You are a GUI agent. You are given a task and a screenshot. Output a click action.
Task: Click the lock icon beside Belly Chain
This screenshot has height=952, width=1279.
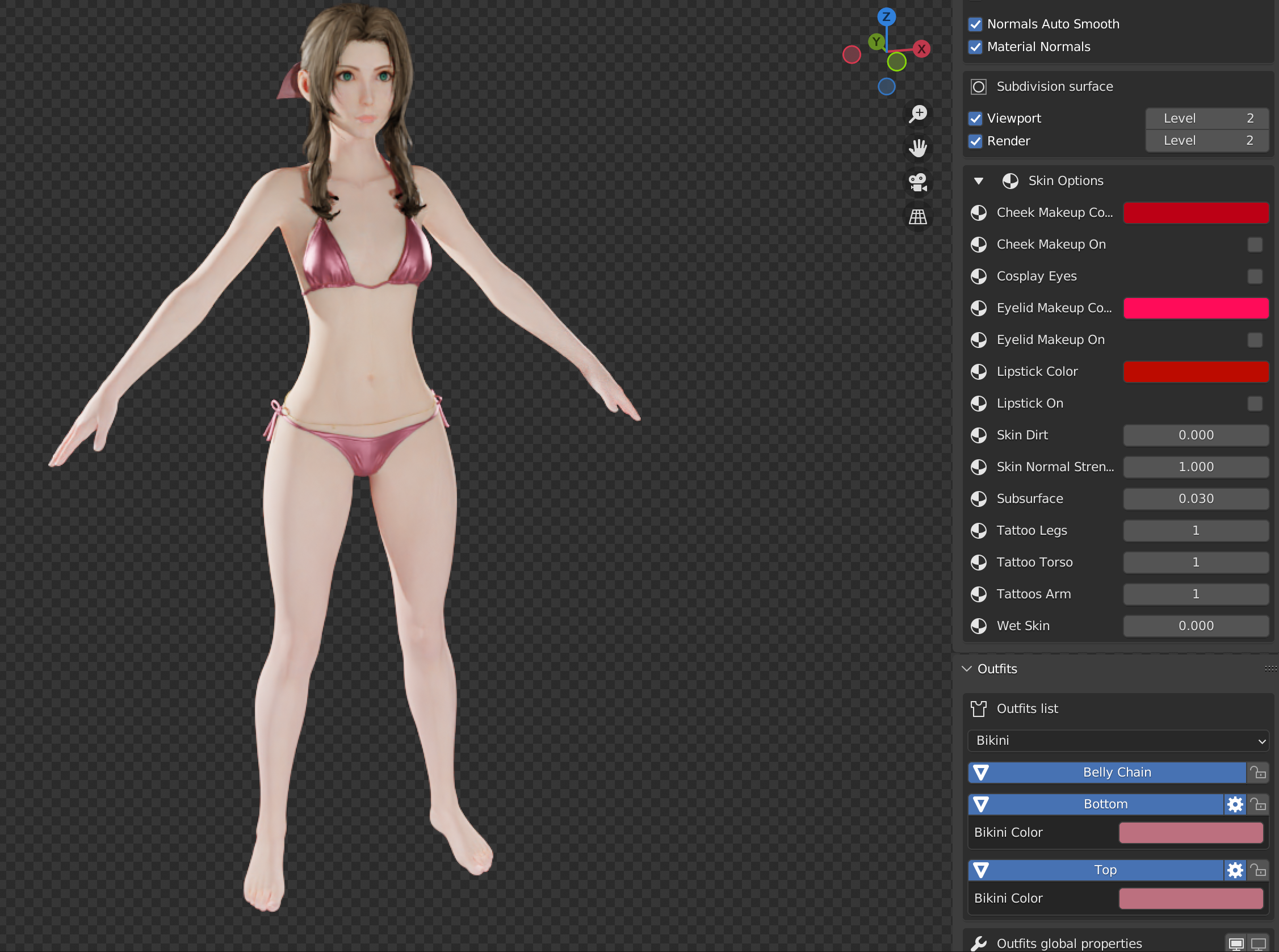(x=1257, y=772)
